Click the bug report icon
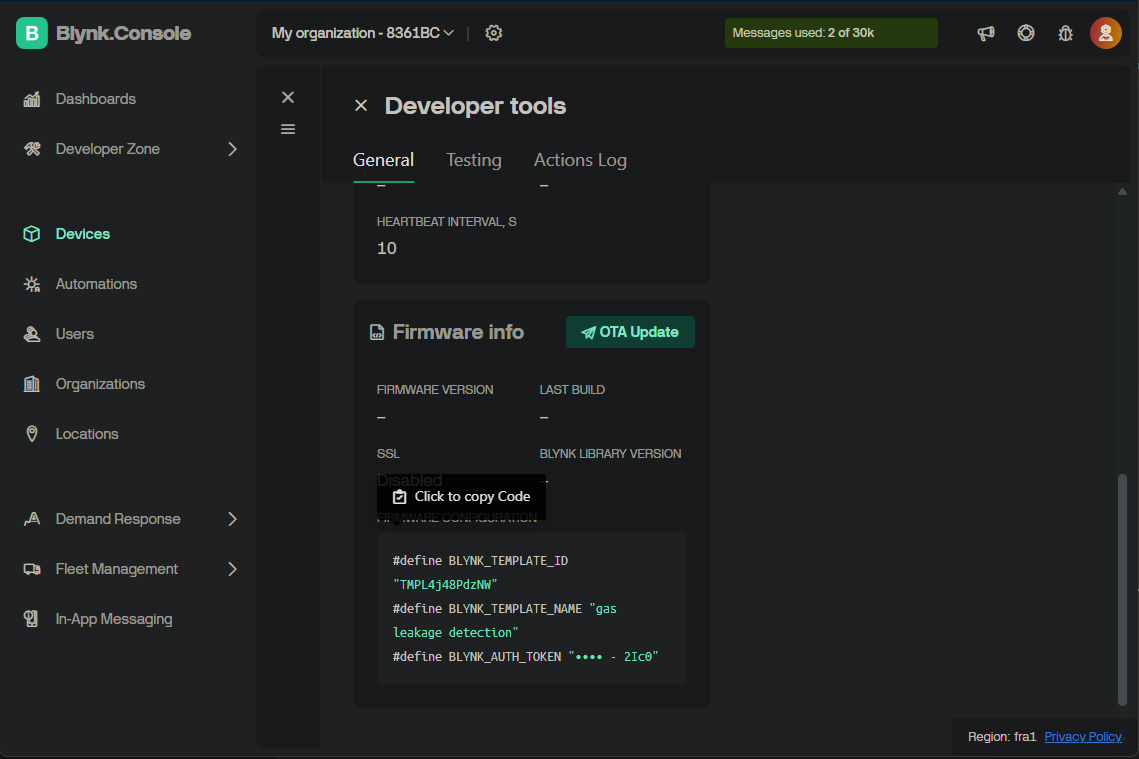The width and height of the screenshot is (1139, 759). click(1065, 33)
